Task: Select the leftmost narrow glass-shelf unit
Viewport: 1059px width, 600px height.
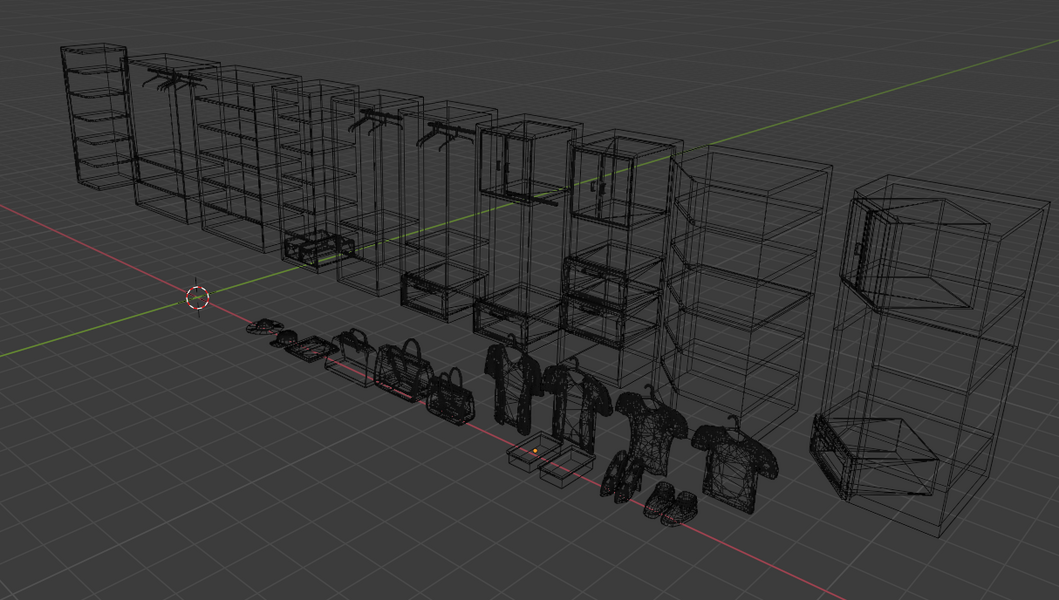Action: click(x=97, y=116)
